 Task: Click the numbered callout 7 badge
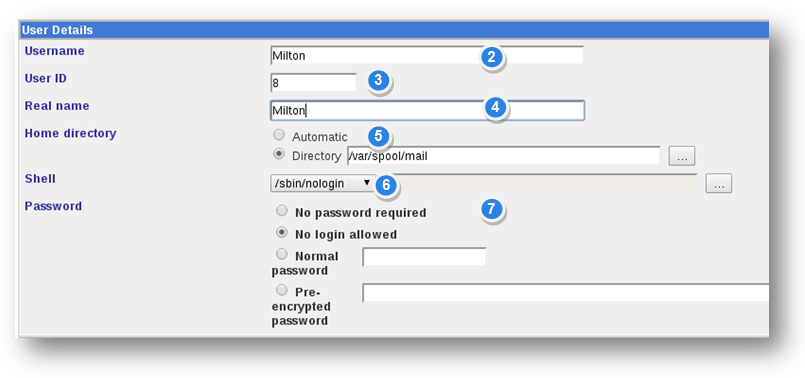[491, 209]
